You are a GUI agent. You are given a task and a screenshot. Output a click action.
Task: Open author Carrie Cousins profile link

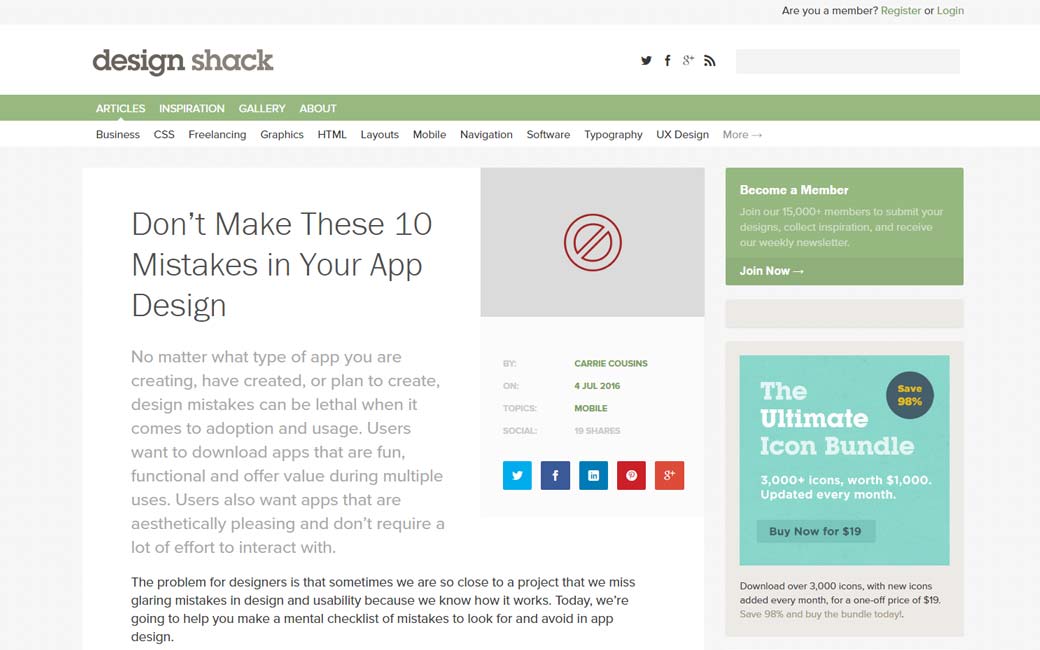[610, 363]
